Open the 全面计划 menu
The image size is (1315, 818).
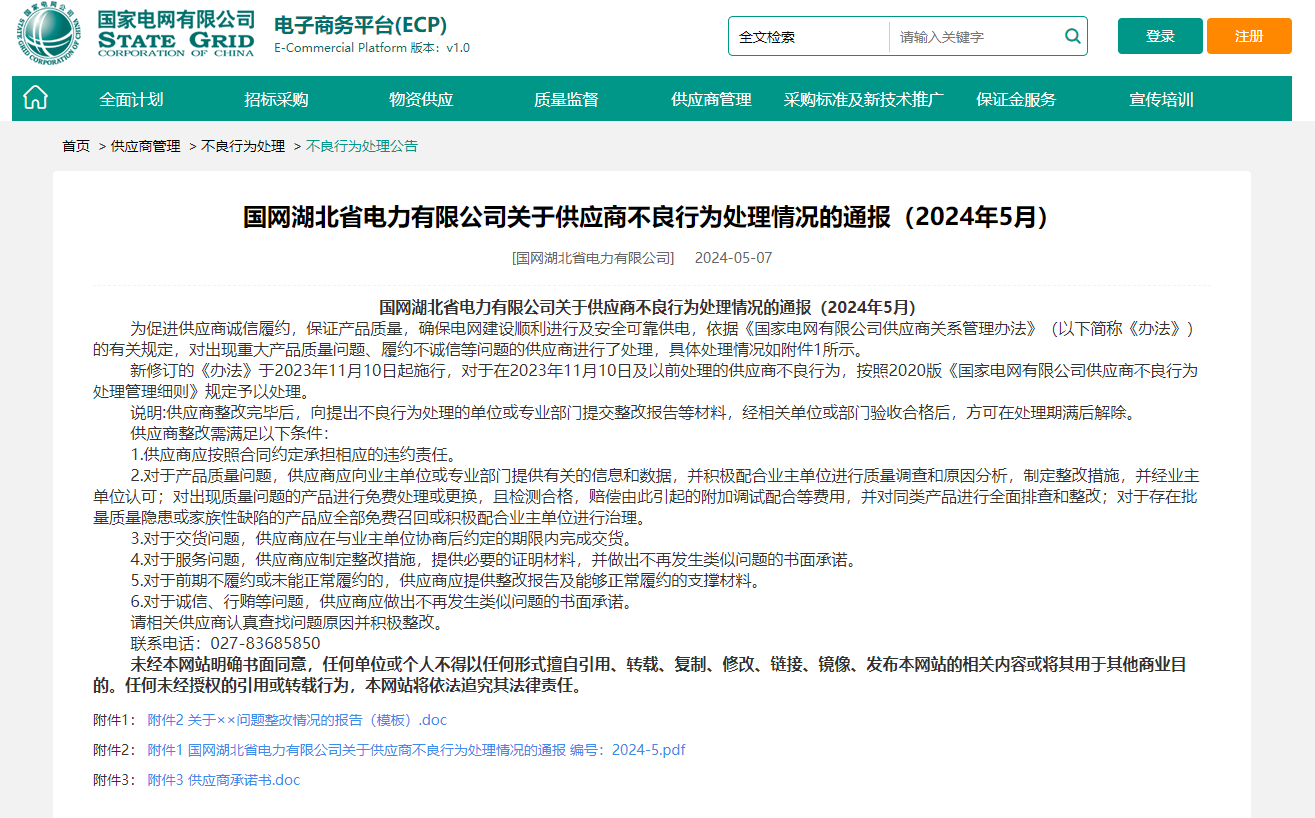click(x=131, y=99)
